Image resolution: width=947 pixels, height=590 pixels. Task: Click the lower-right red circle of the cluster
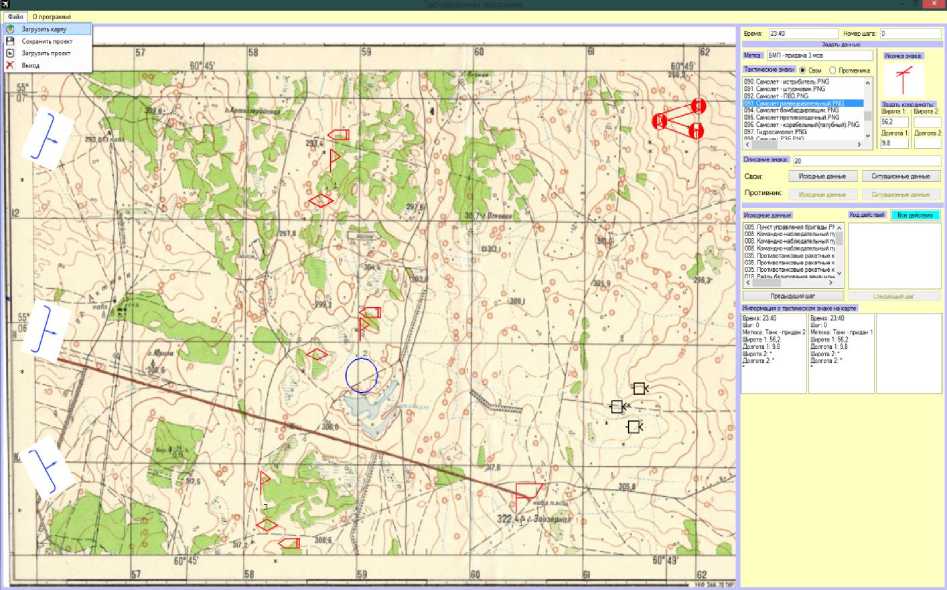696,130
